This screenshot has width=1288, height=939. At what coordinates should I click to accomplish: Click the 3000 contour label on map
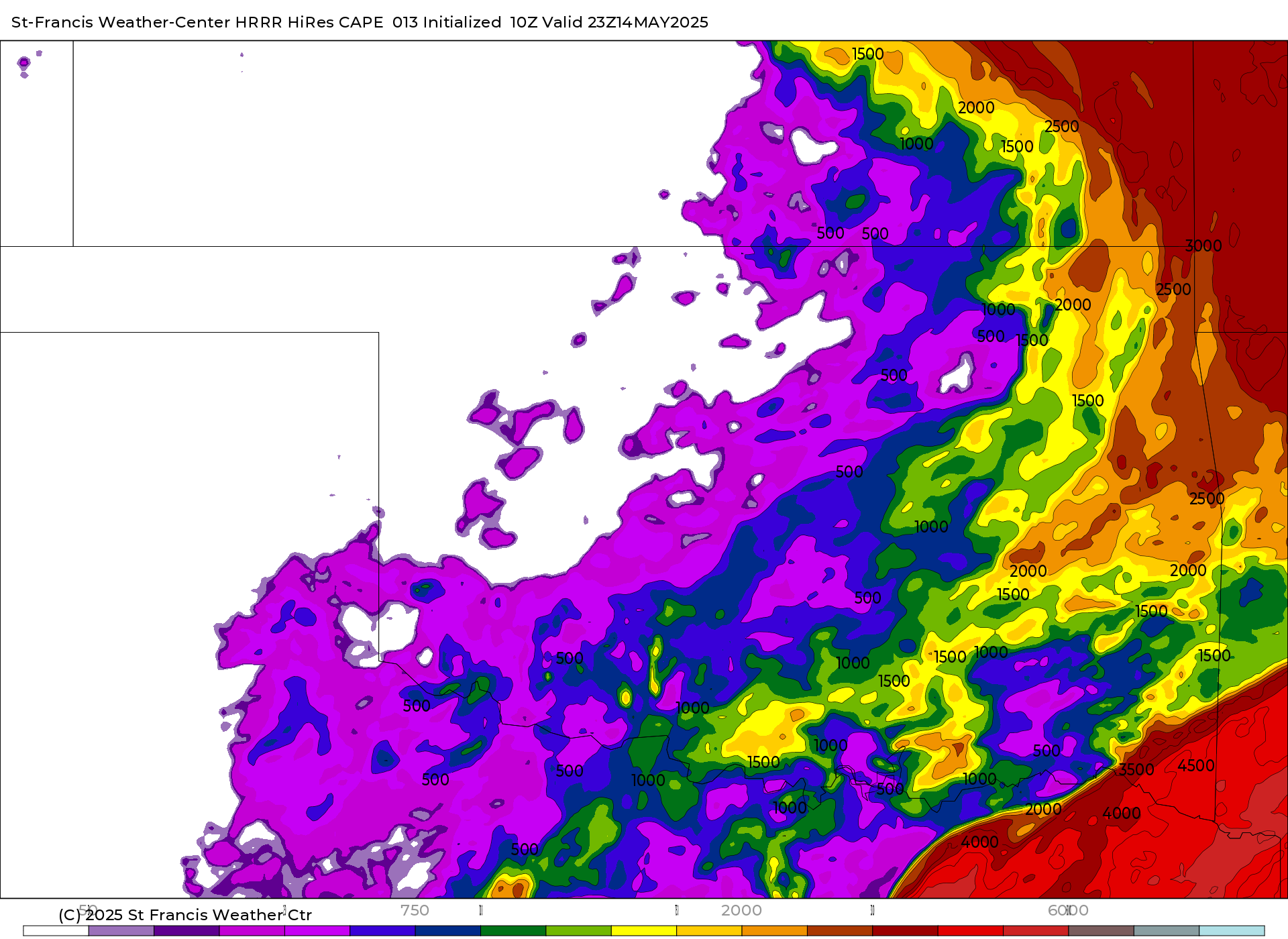(1203, 246)
